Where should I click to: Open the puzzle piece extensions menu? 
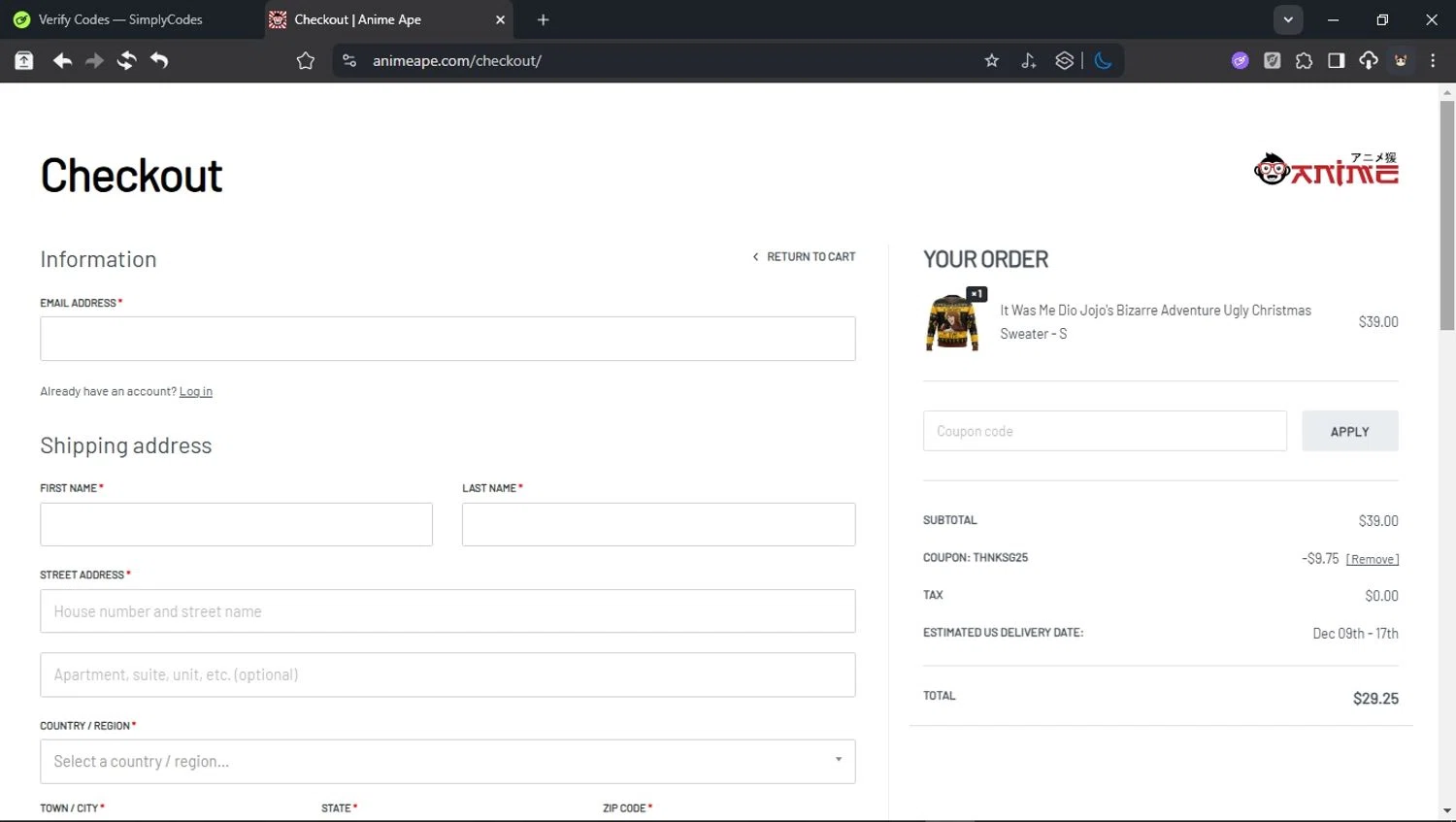coord(1304,60)
